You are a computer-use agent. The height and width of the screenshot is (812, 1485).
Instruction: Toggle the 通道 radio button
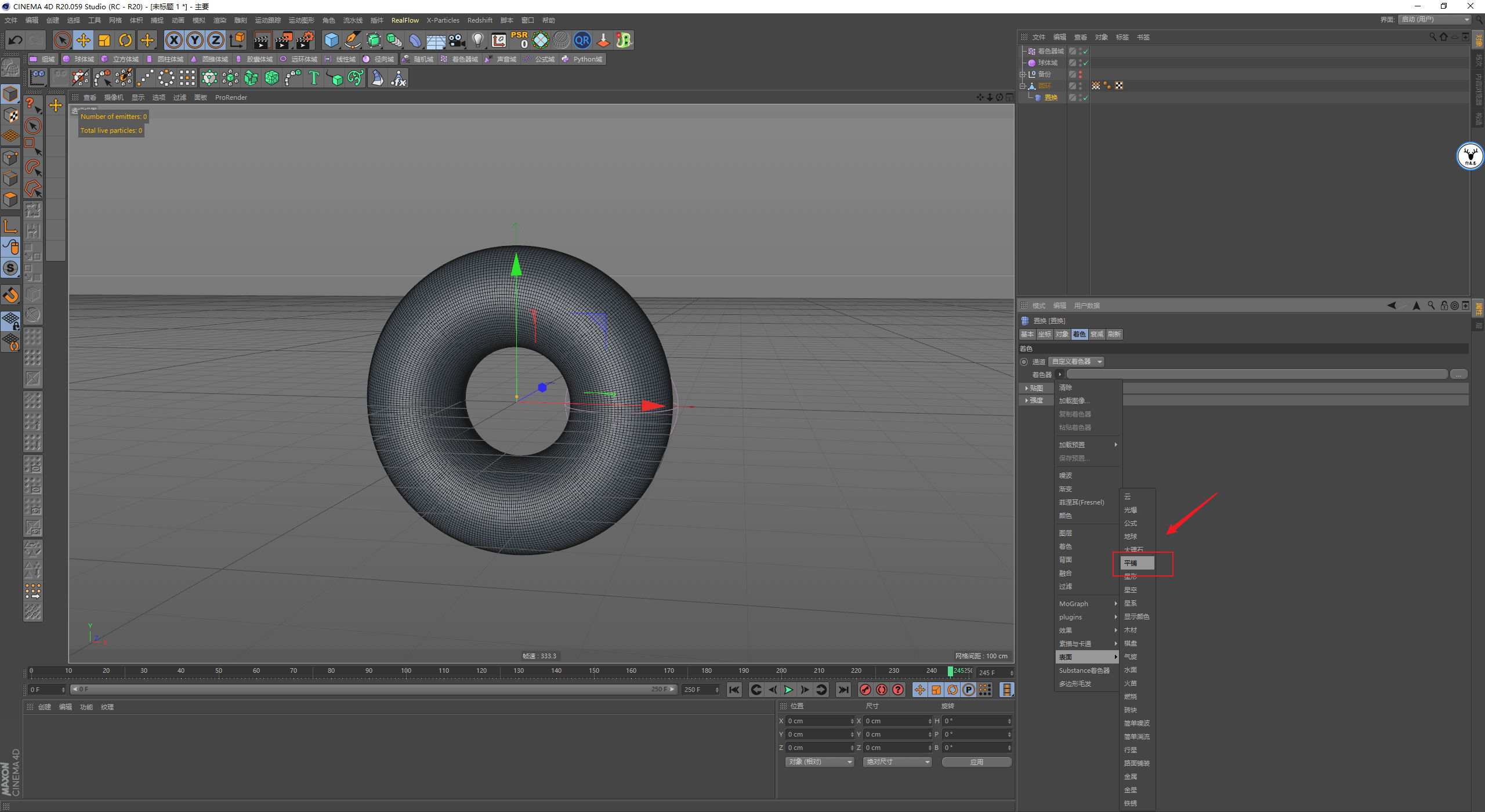1024,362
